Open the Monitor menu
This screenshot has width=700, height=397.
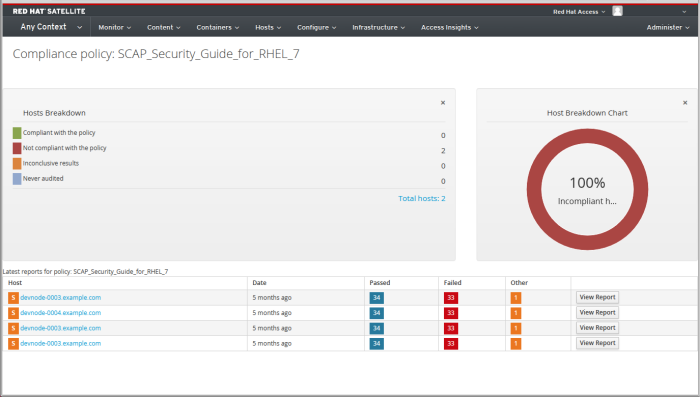click(x=115, y=27)
